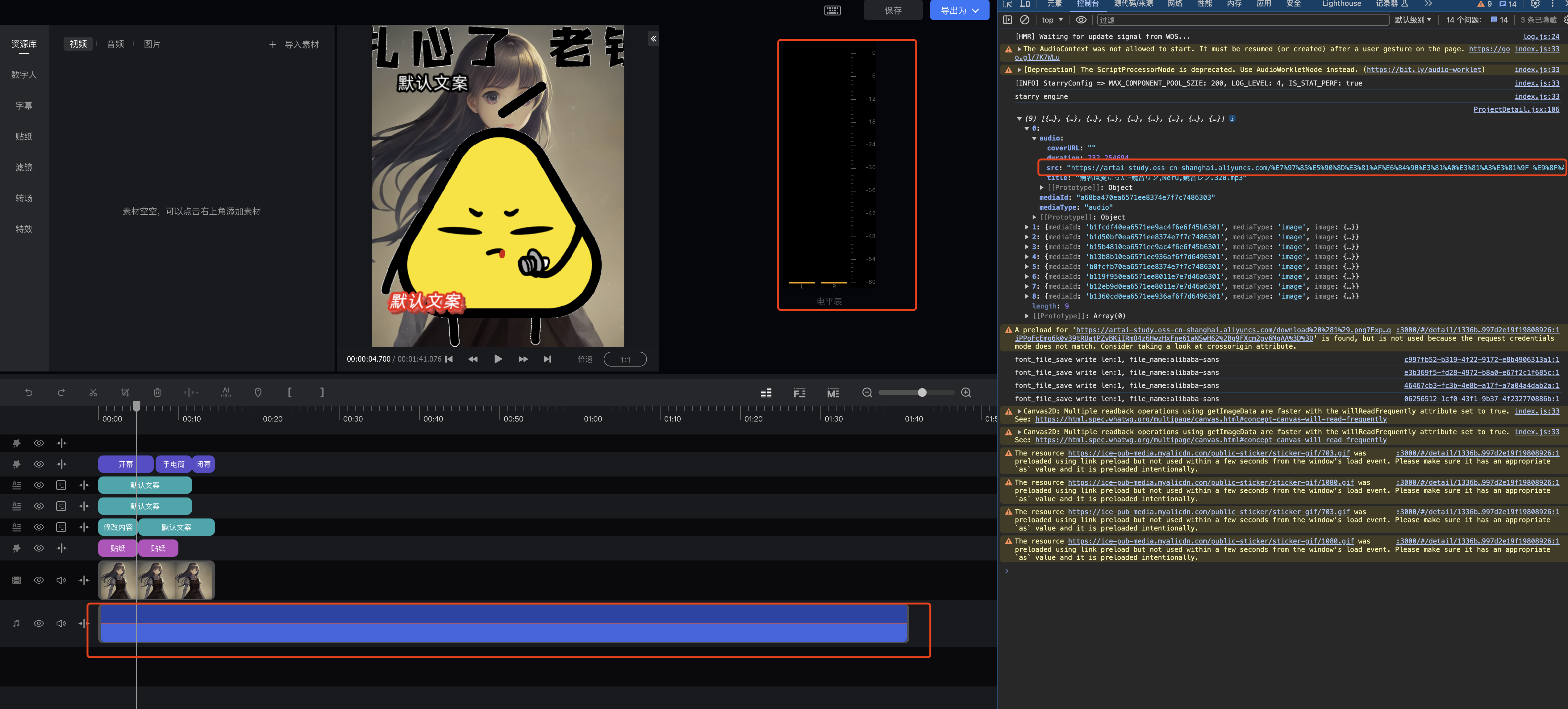Click the M≡ timeline icon
Viewport: 1568px width, 709px height.
click(x=833, y=393)
